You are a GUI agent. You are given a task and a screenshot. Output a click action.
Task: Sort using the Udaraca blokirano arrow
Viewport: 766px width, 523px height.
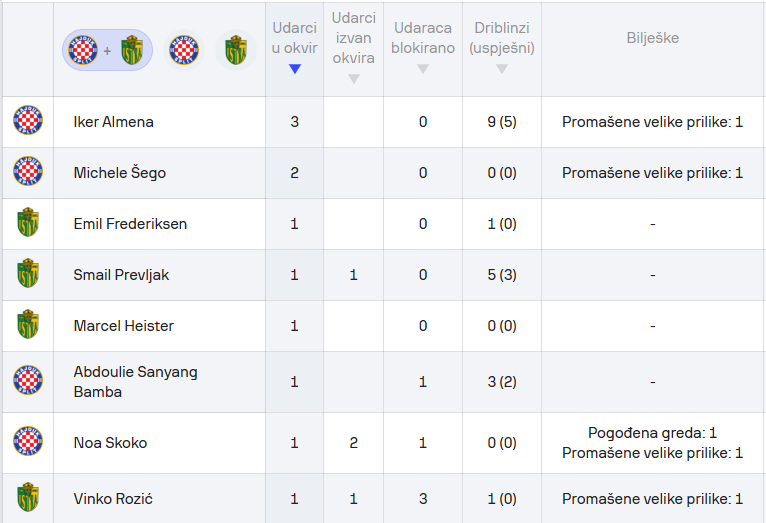pyautogui.click(x=423, y=69)
